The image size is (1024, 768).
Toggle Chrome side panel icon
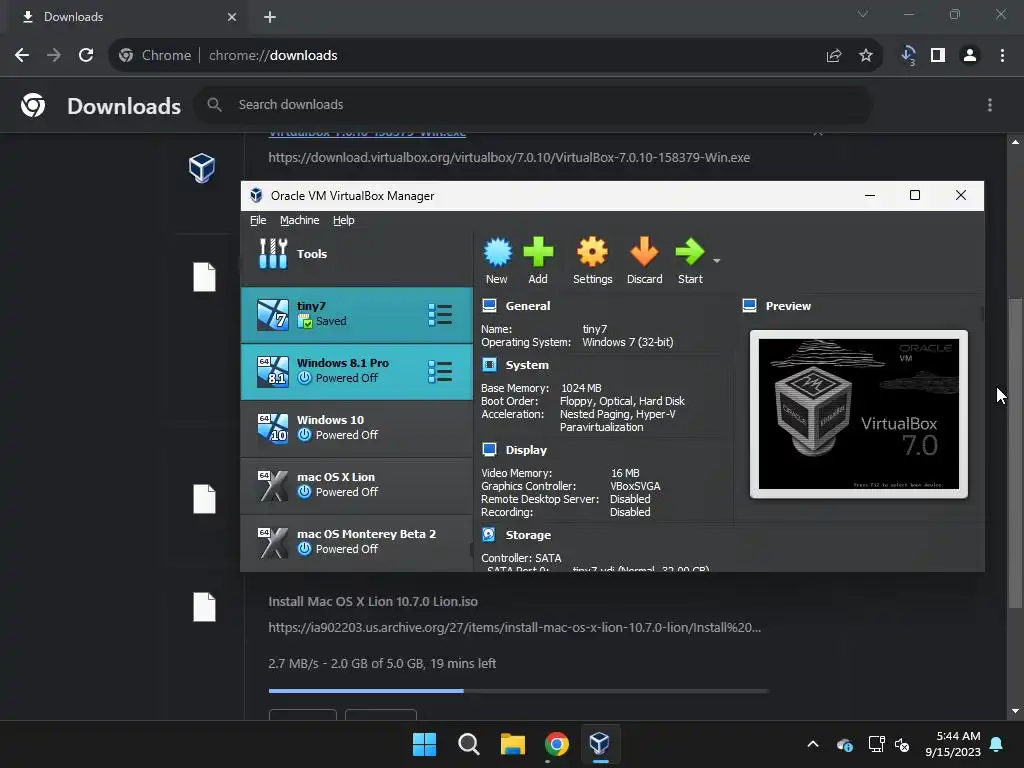(938, 56)
